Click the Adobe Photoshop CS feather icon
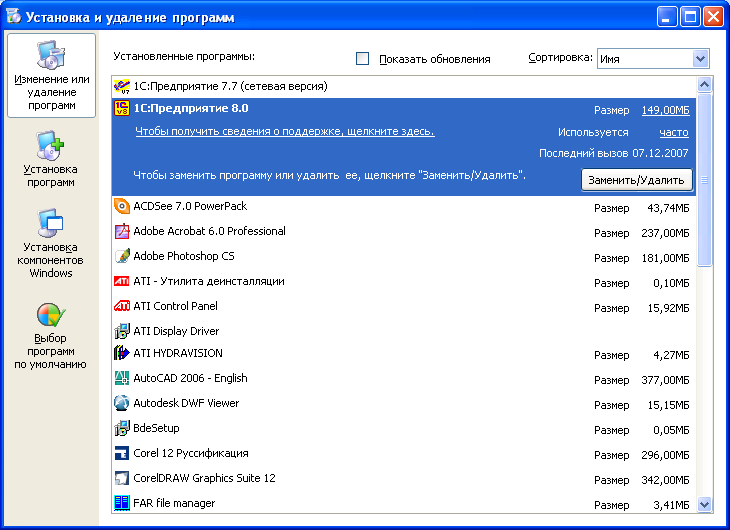 pyautogui.click(x=122, y=256)
